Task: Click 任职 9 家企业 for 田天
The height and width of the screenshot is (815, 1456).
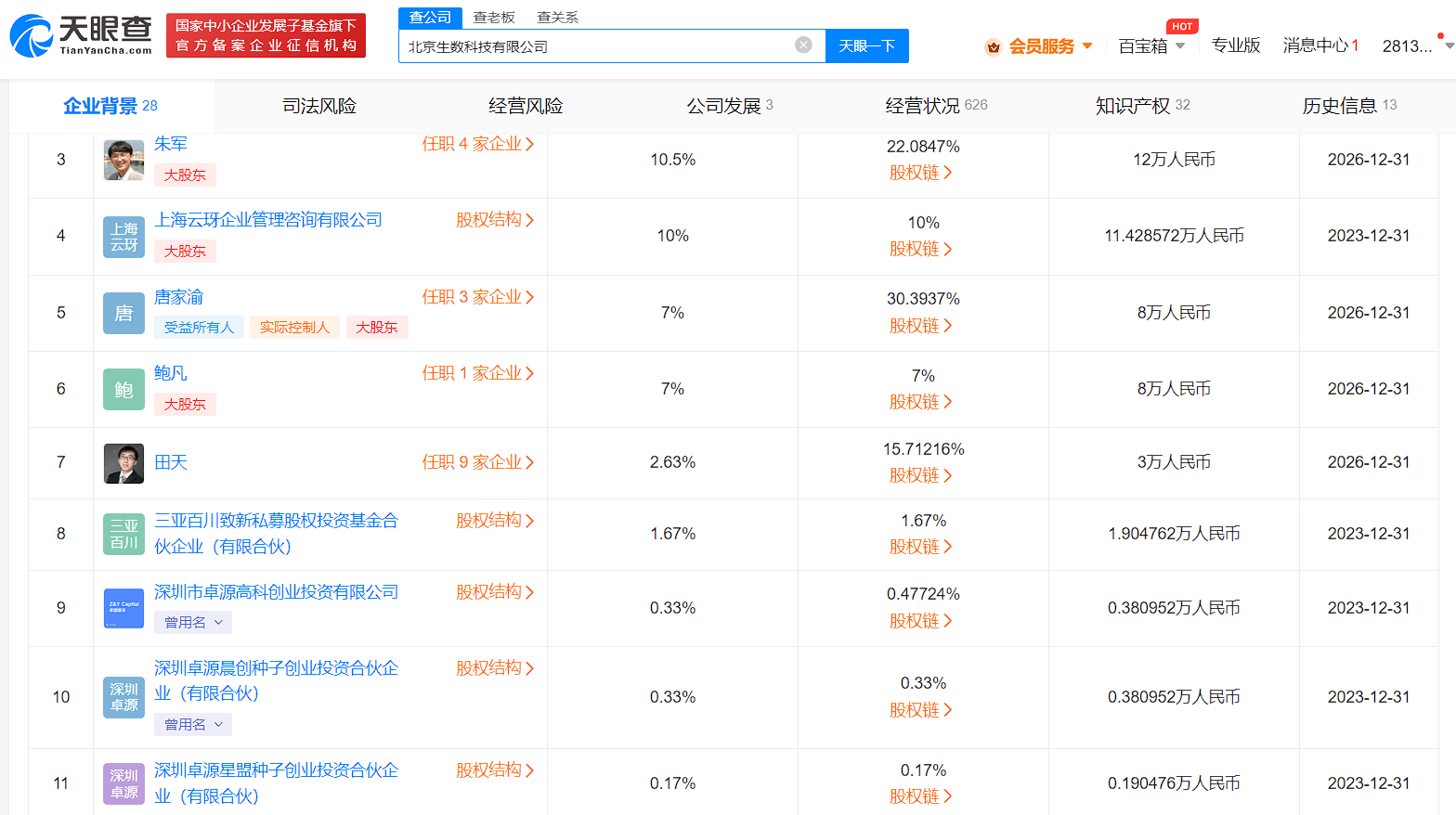Action: pyautogui.click(x=478, y=462)
